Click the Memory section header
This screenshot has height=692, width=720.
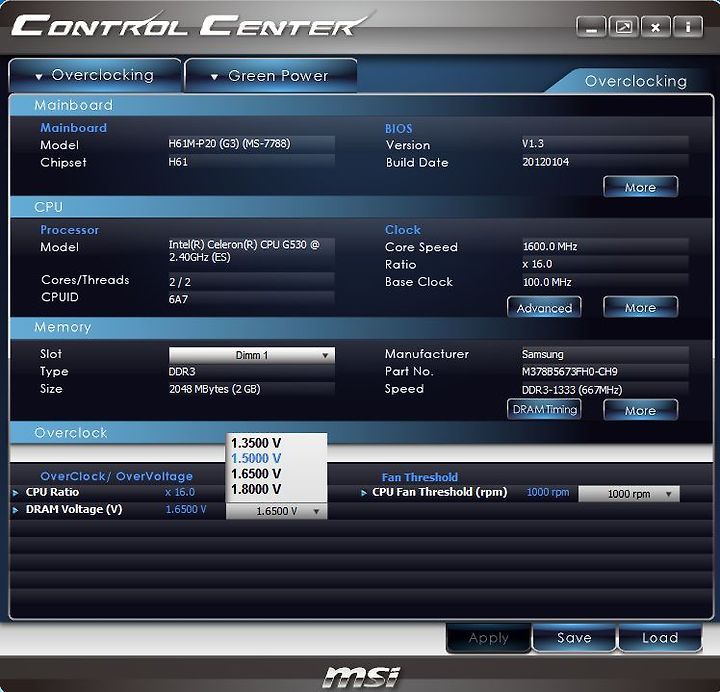pyautogui.click(x=62, y=327)
